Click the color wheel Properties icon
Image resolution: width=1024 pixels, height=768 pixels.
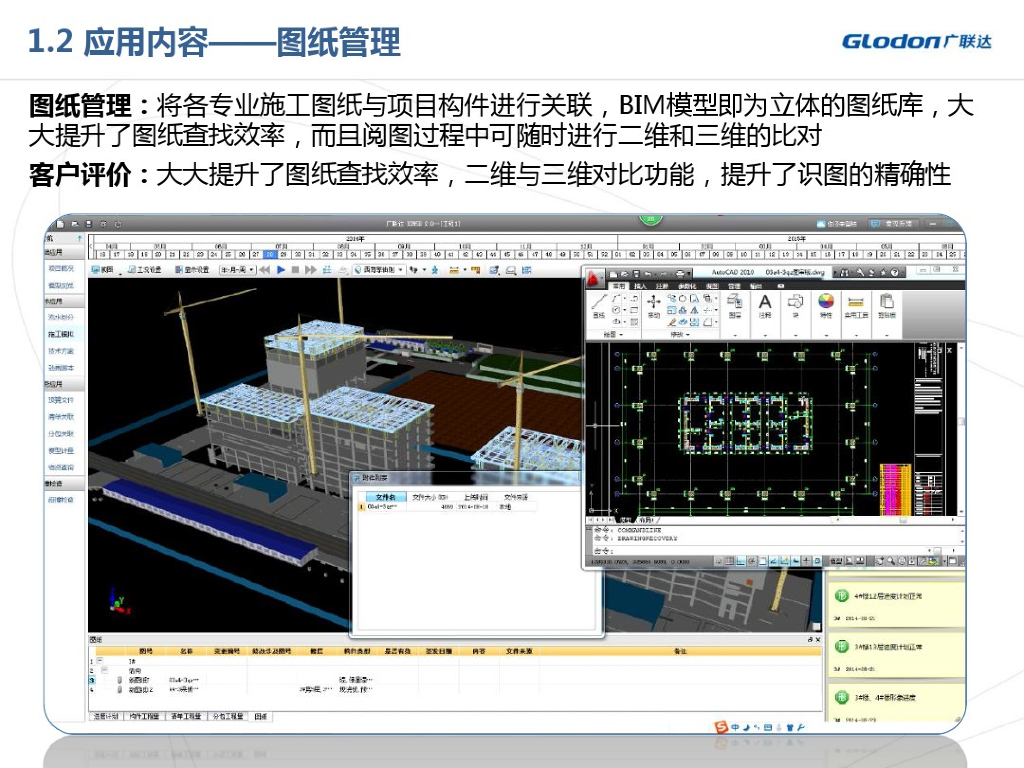826,302
